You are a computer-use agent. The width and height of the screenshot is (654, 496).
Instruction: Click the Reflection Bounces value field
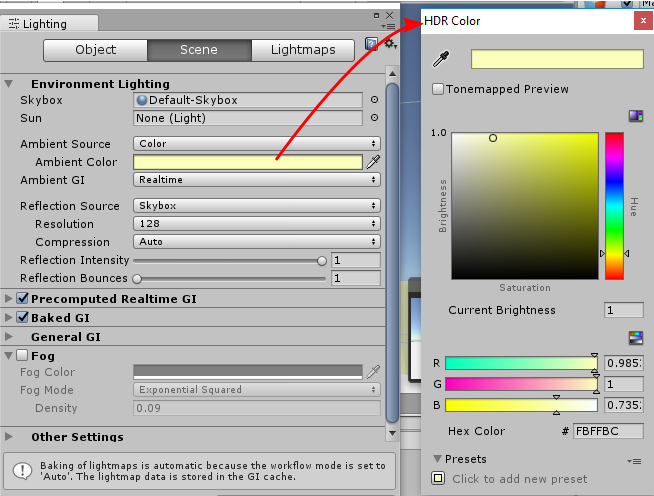pos(356,278)
